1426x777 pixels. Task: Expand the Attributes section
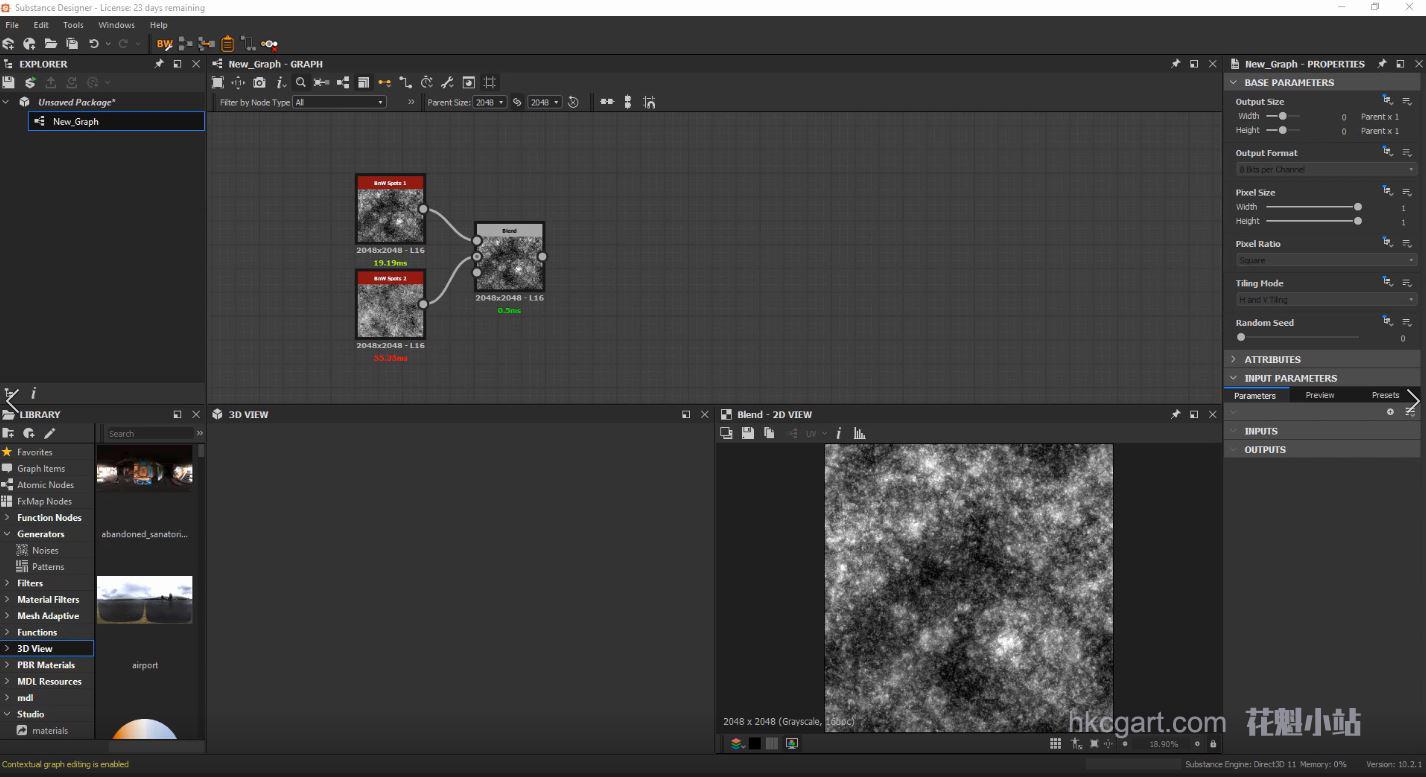pyautogui.click(x=1233, y=359)
